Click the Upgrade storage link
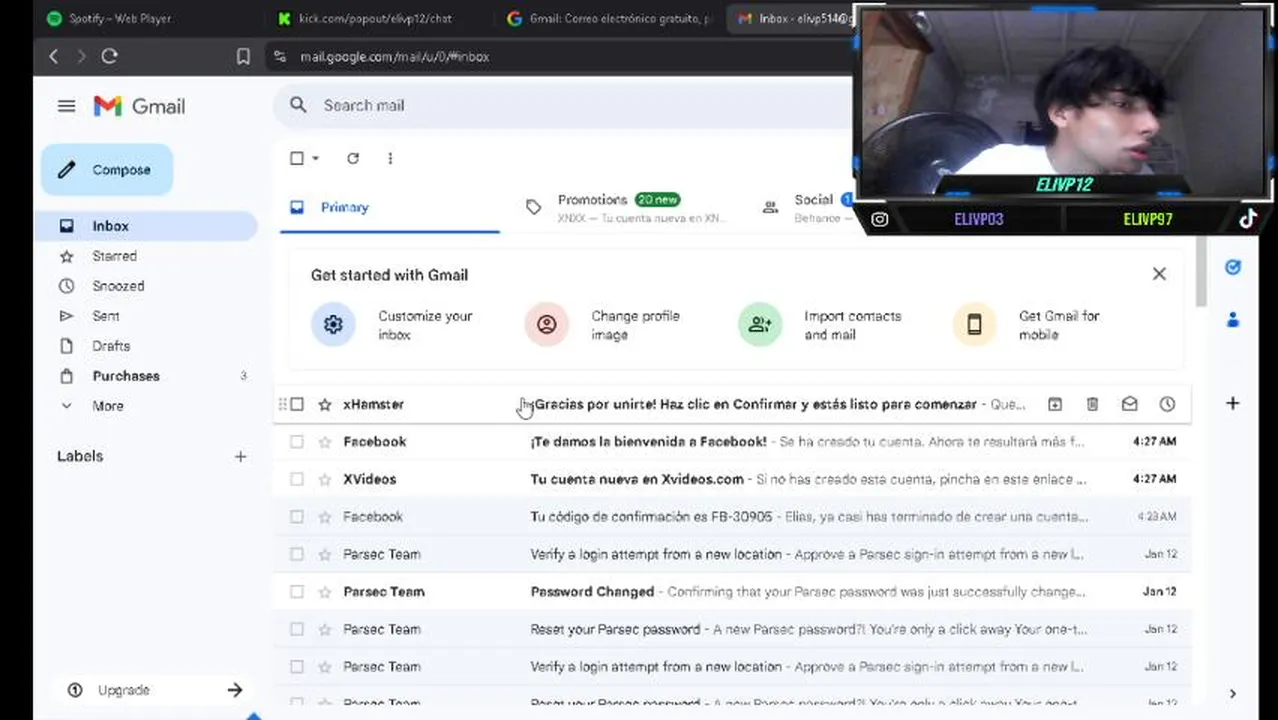The width and height of the screenshot is (1278, 720). coord(124,690)
